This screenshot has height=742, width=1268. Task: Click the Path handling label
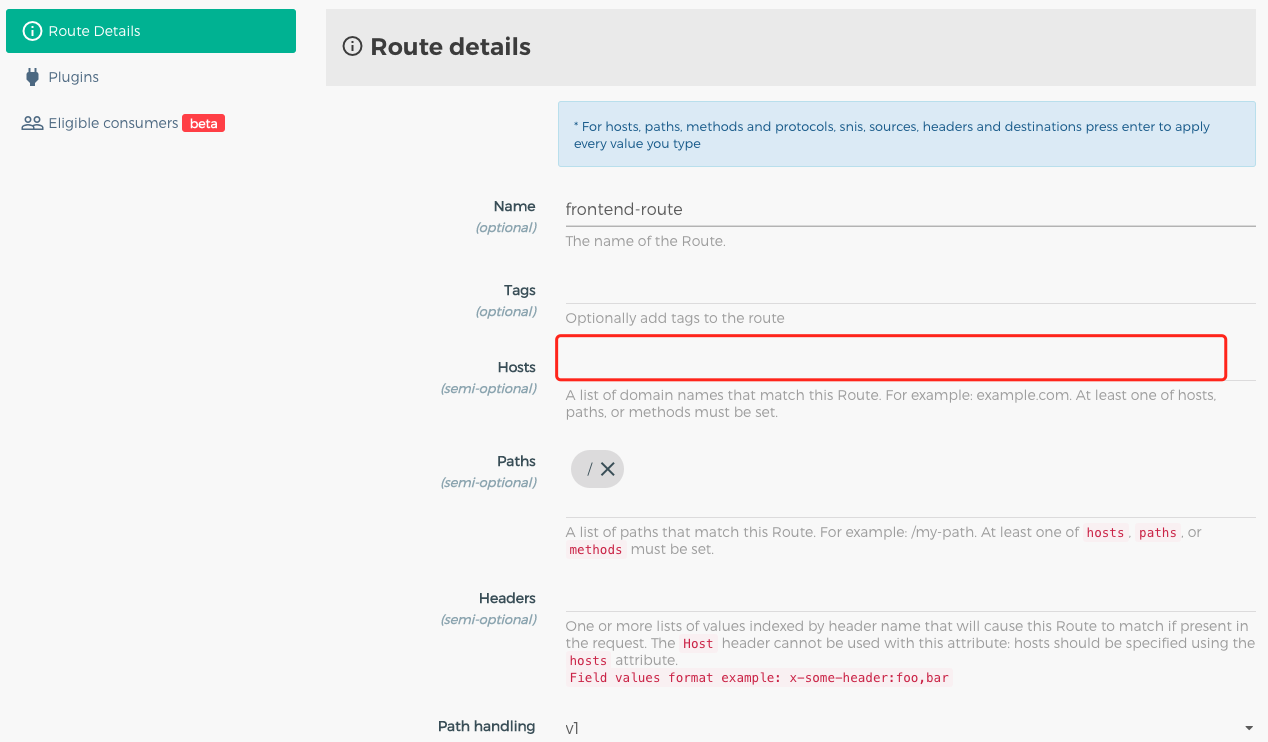coord(486,726)
